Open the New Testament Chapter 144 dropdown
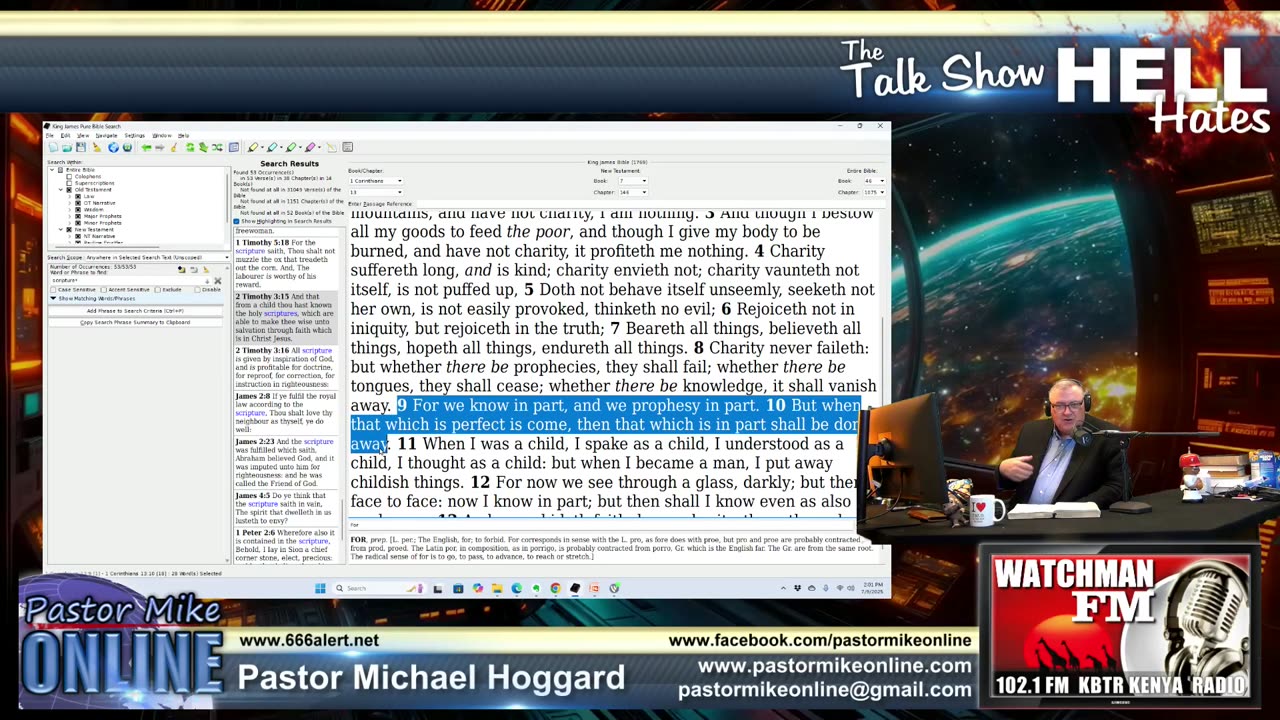 pos(633,192)
